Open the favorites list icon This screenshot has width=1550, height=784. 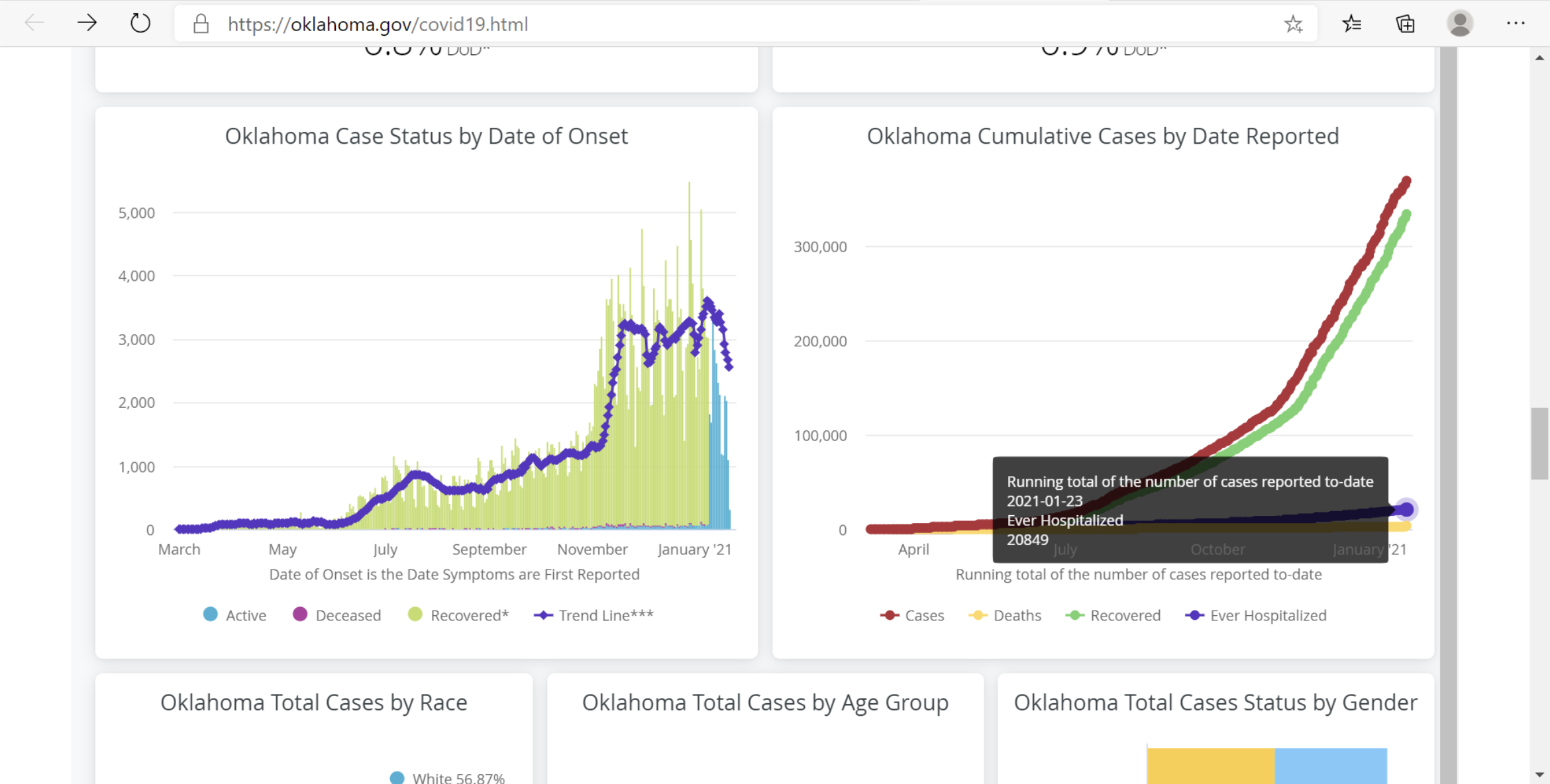1351,24
